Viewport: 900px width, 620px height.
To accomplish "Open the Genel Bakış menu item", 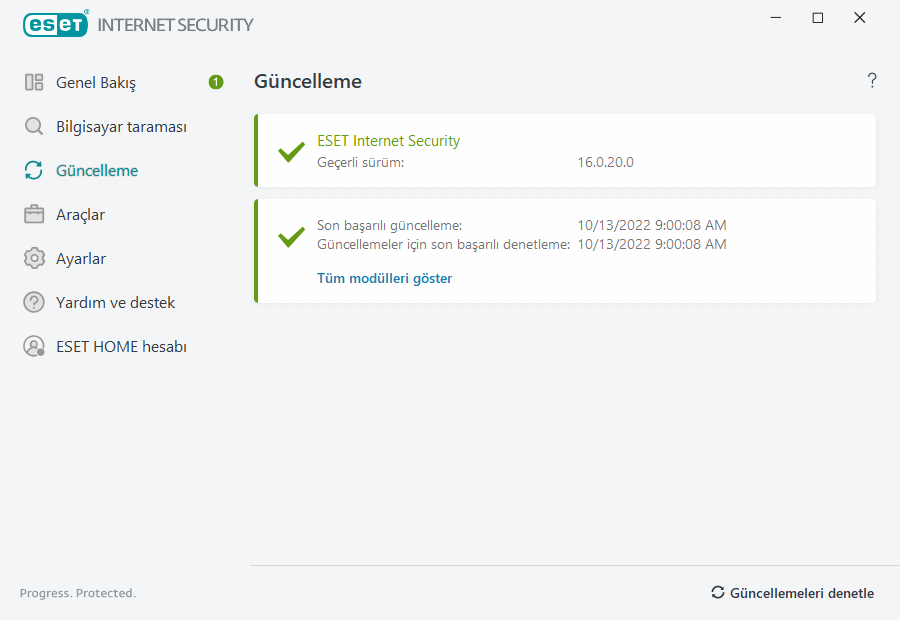I will (x=96, y=83).
